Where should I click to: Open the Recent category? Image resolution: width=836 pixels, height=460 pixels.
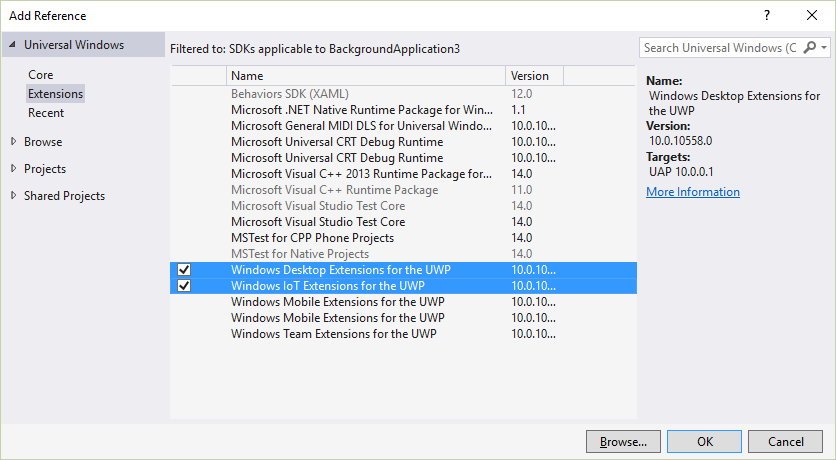[x=46, y=113]
